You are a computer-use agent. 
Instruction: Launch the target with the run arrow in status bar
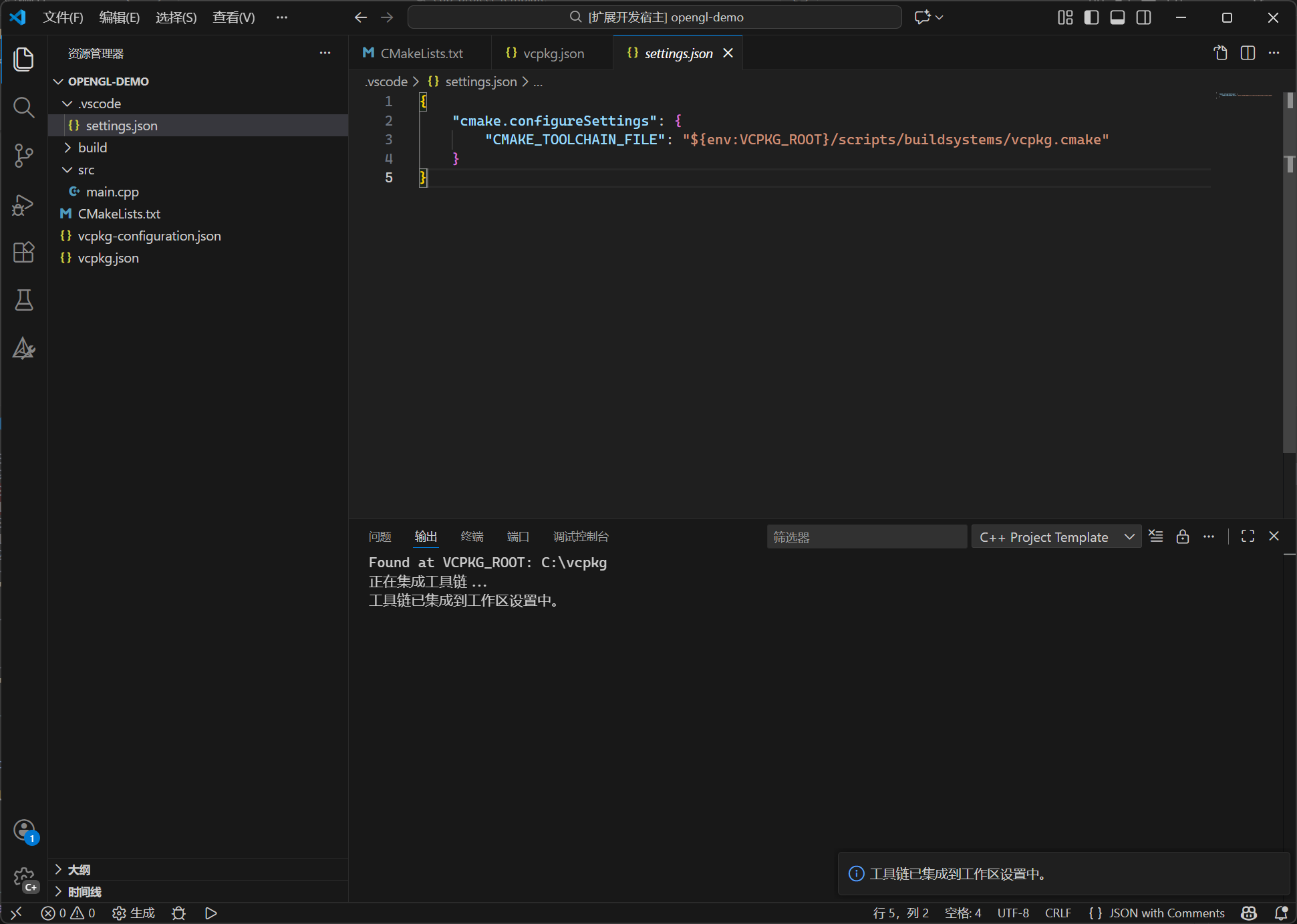pyautogui.click(x=210, y=913)
